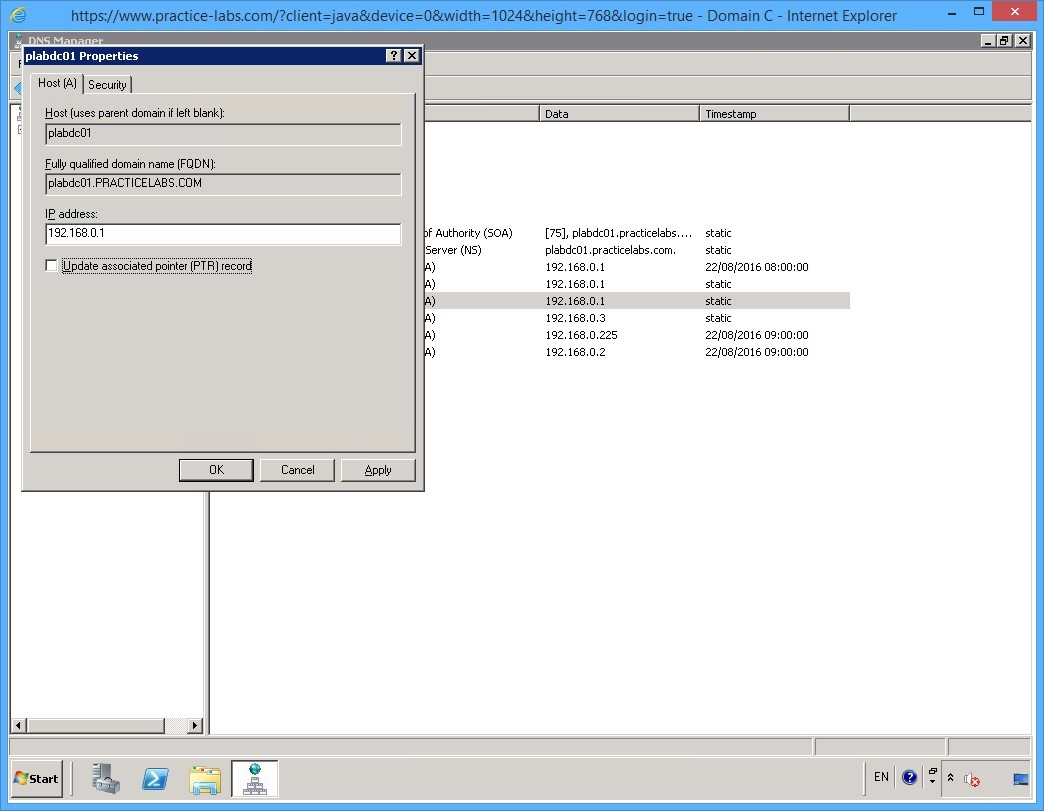1044x811 pixels.
Task: Click the Apply button
Action: pyautogui.click(x=378, y=469)
